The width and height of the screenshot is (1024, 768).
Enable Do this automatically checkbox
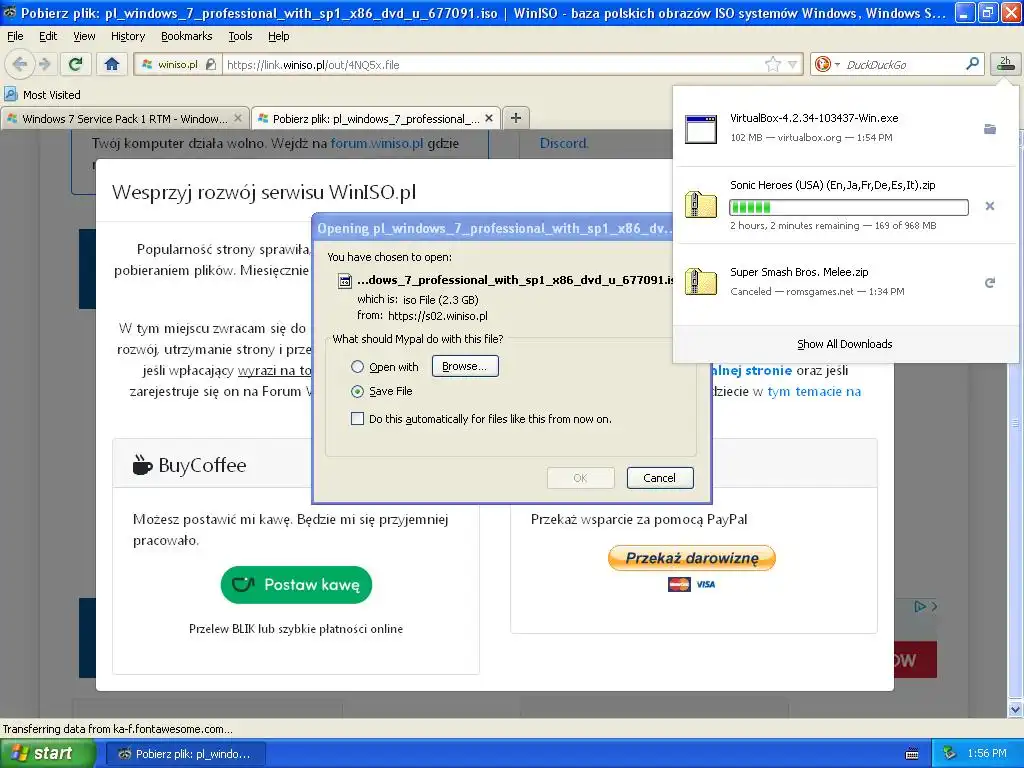[x=357, y=419]
